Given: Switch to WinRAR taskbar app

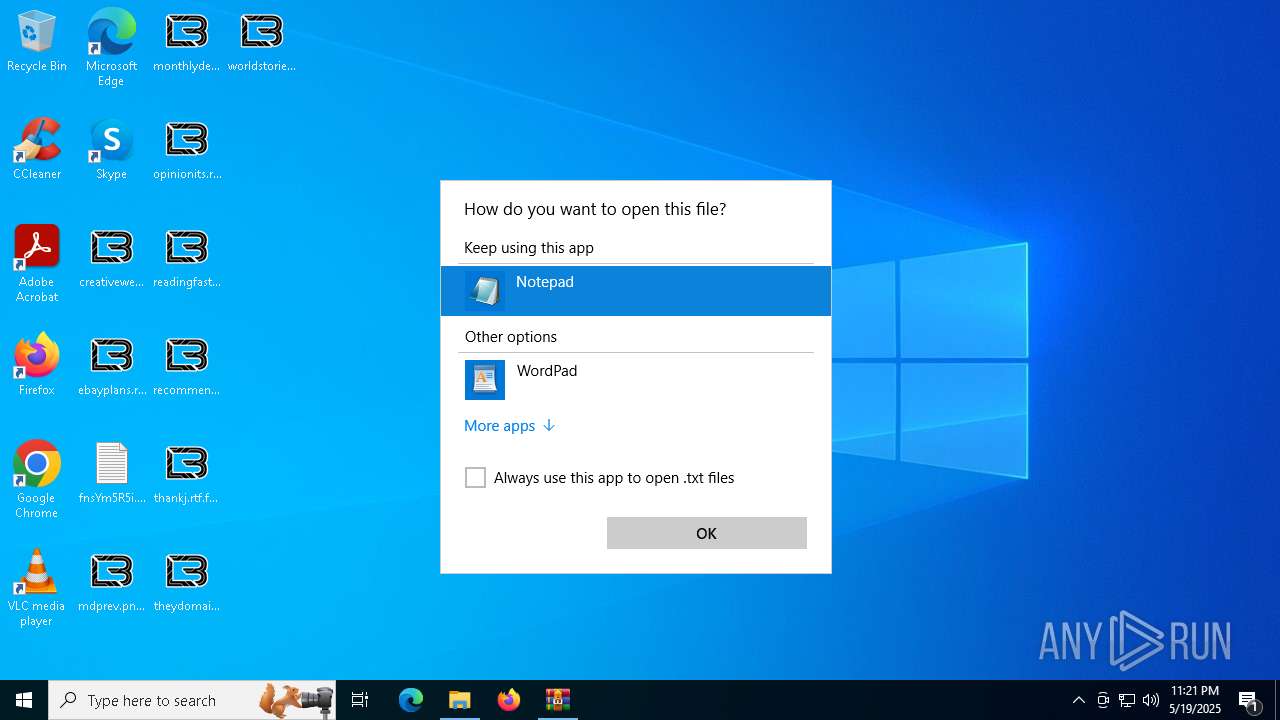Looking at the screenshot, I should point(558,700).
